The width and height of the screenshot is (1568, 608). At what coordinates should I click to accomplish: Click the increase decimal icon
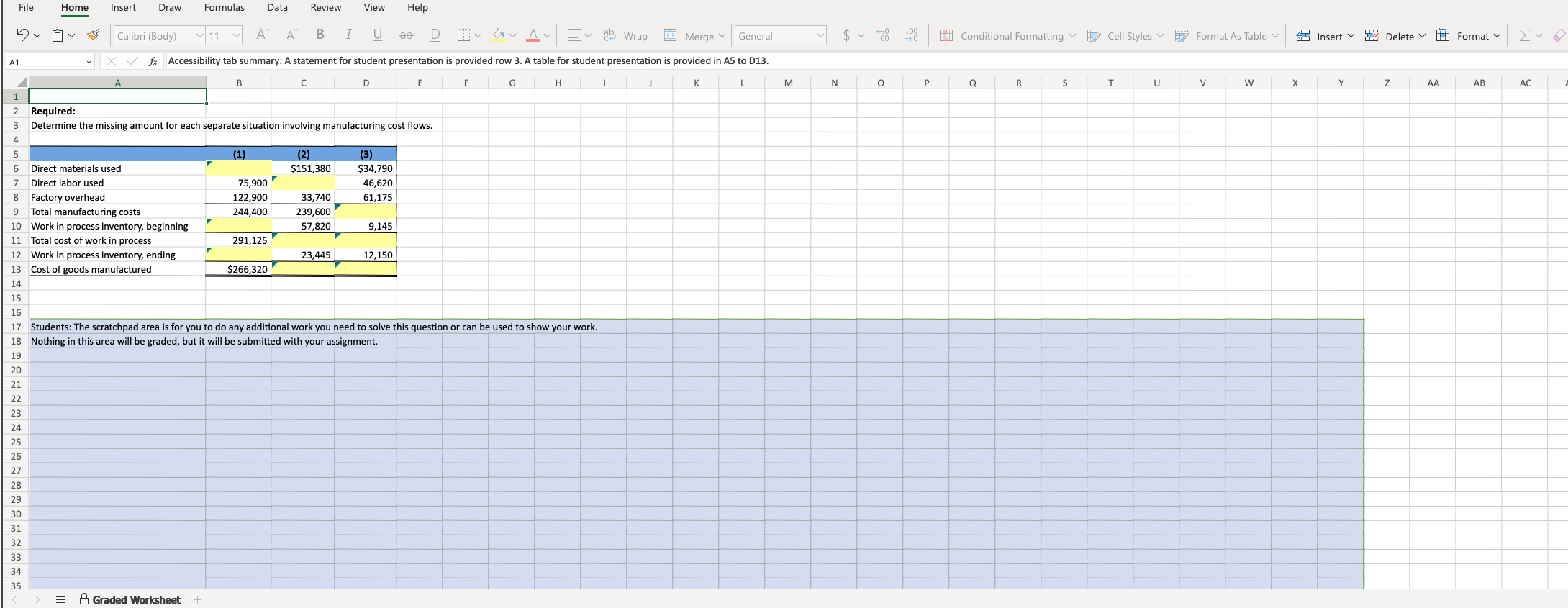click(x=883, y=35)
